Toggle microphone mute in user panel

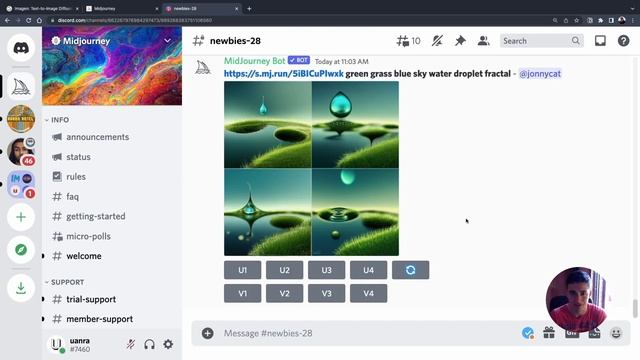coord(131,344)
